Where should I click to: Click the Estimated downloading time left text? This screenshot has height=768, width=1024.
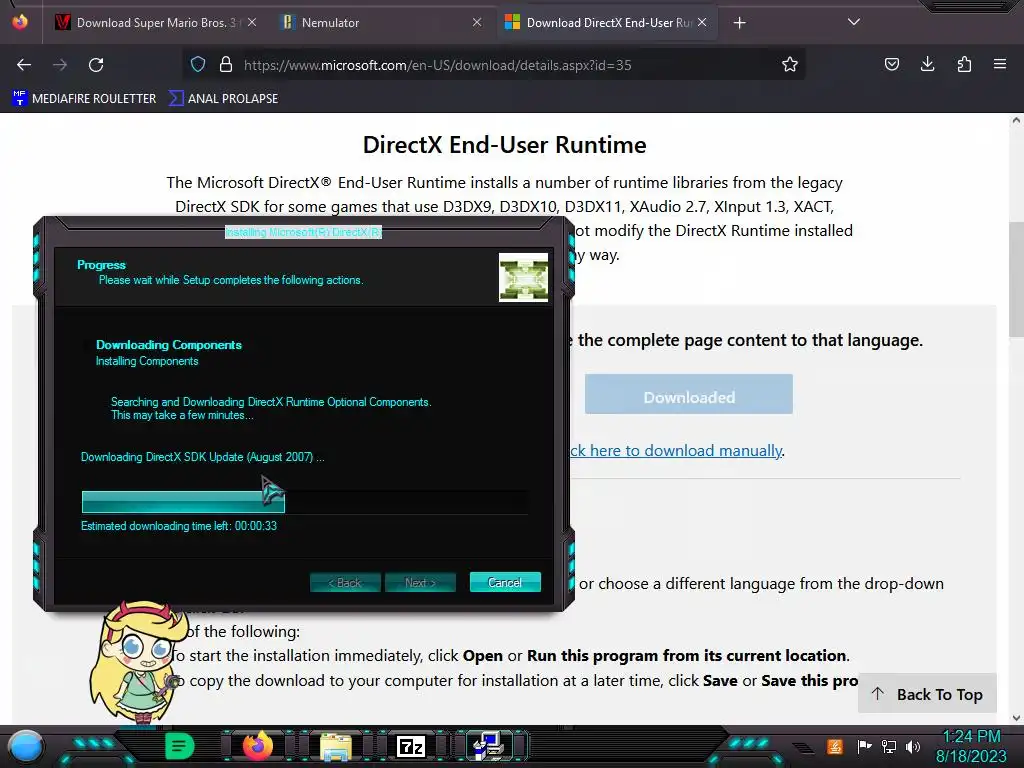point(179,526)
